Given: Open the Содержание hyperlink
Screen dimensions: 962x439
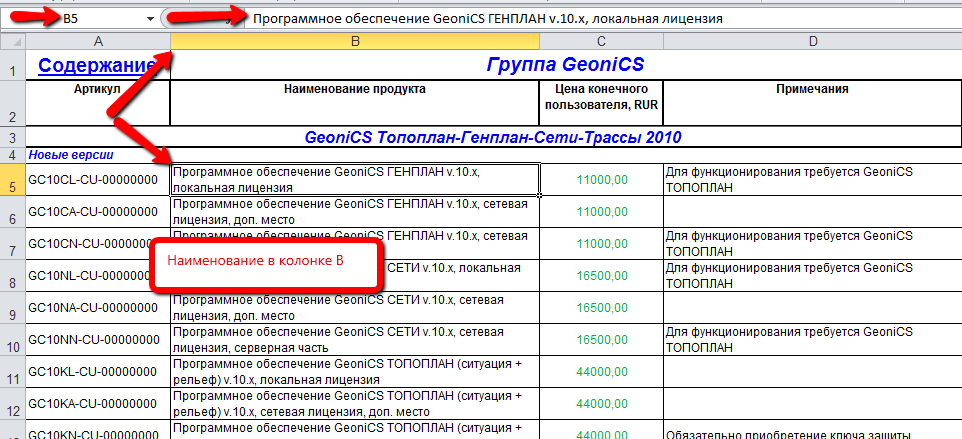Looking at the screenshot, I should click(x=96, y=65).
